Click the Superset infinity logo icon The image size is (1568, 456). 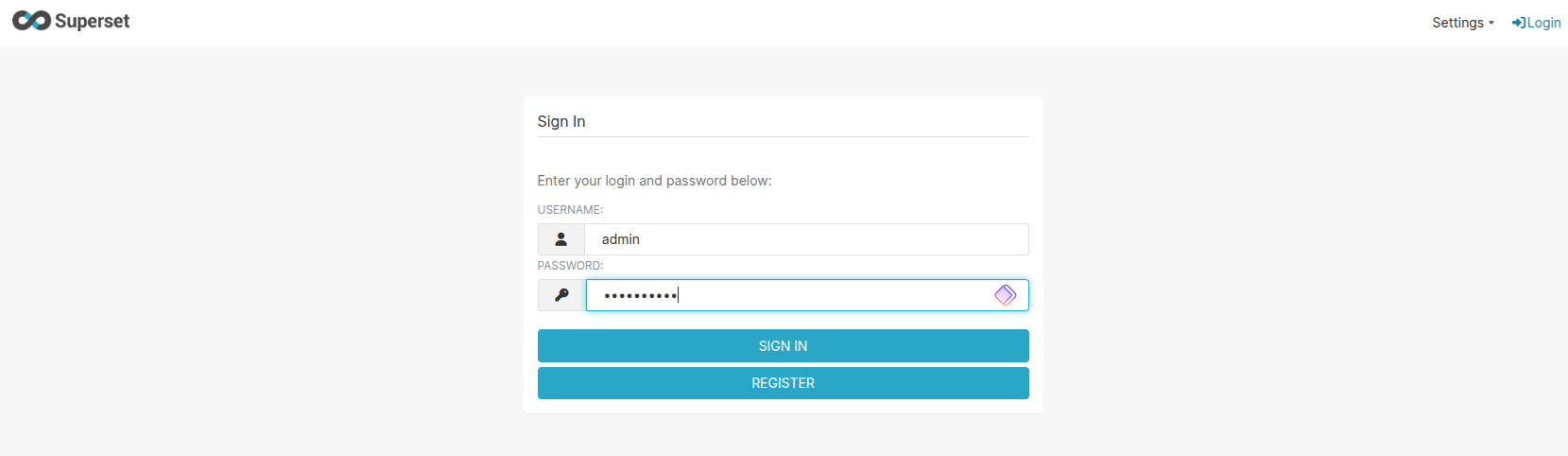(31, 21)
